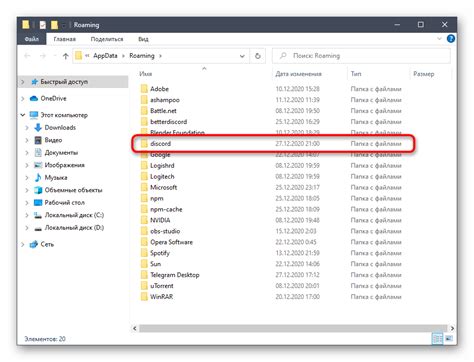Screen dimensions: 474x362
Task: Sort by the Имя column header
Action: [146, 74]
